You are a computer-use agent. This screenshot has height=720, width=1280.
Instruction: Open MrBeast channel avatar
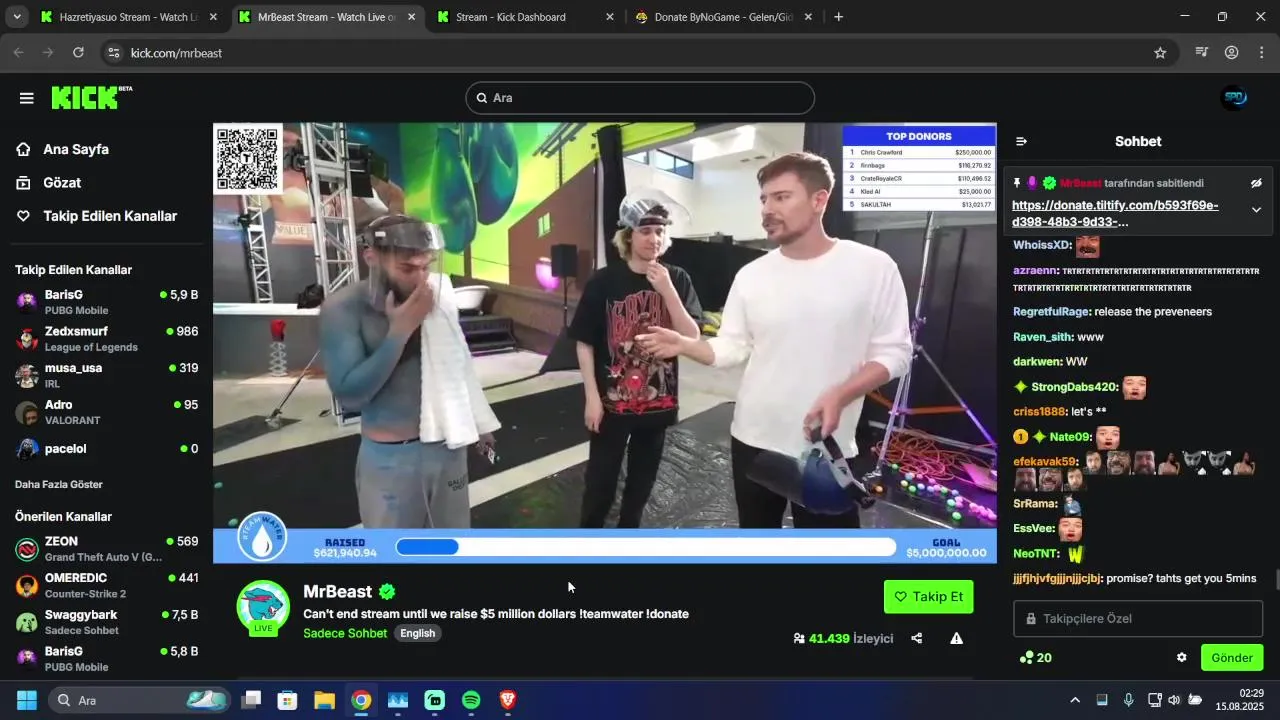click(x=264, y=606)
